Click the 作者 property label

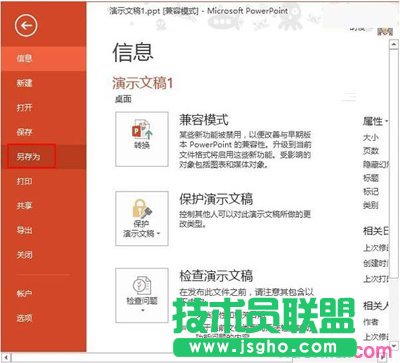[x=371, y=322]
